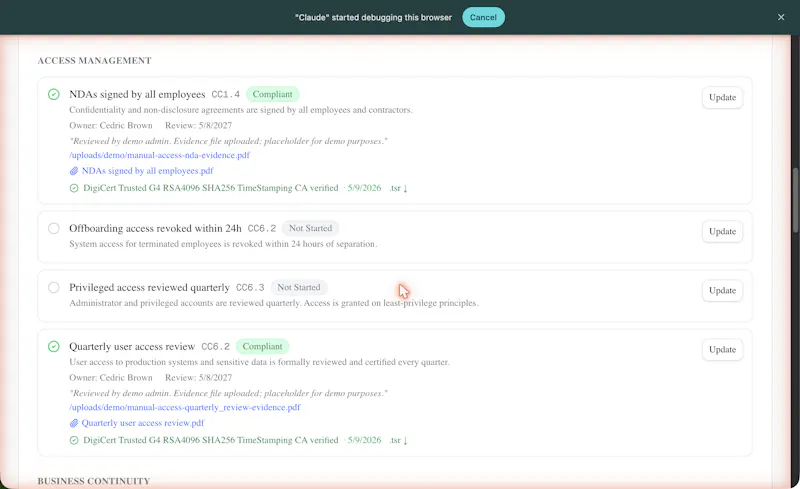
Task: Click the verified check icon in NDAs DigiCert row
Action: coord(74,188)
